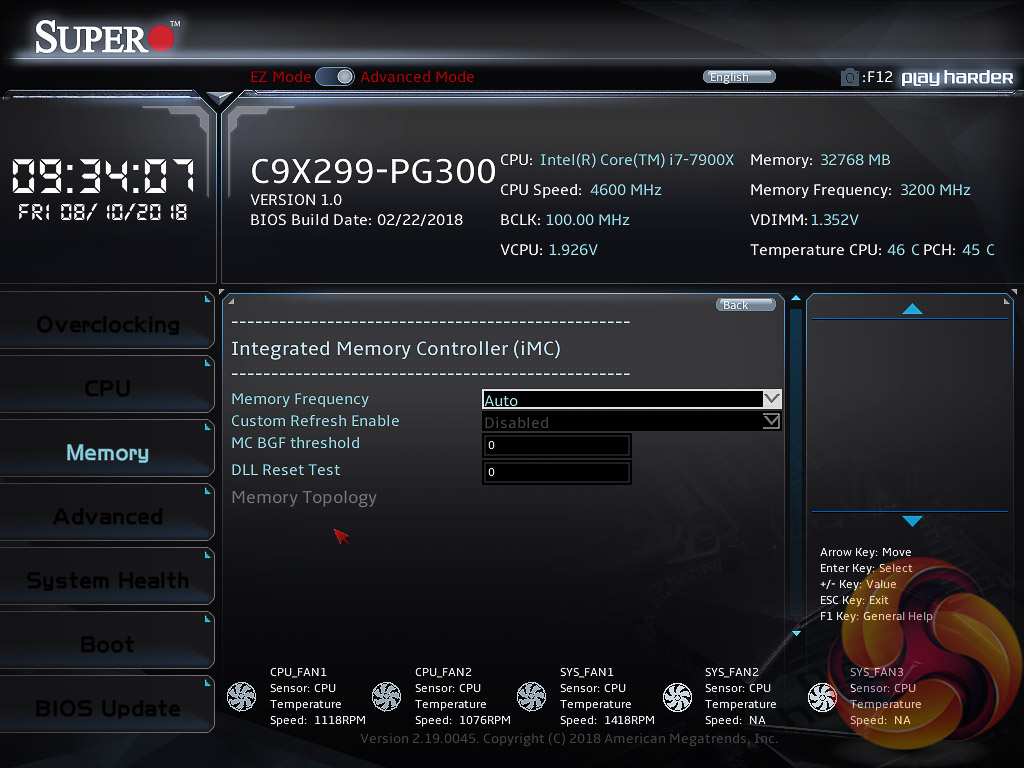
Task: Go back using the Back button
Action: [x=745, y=305]
